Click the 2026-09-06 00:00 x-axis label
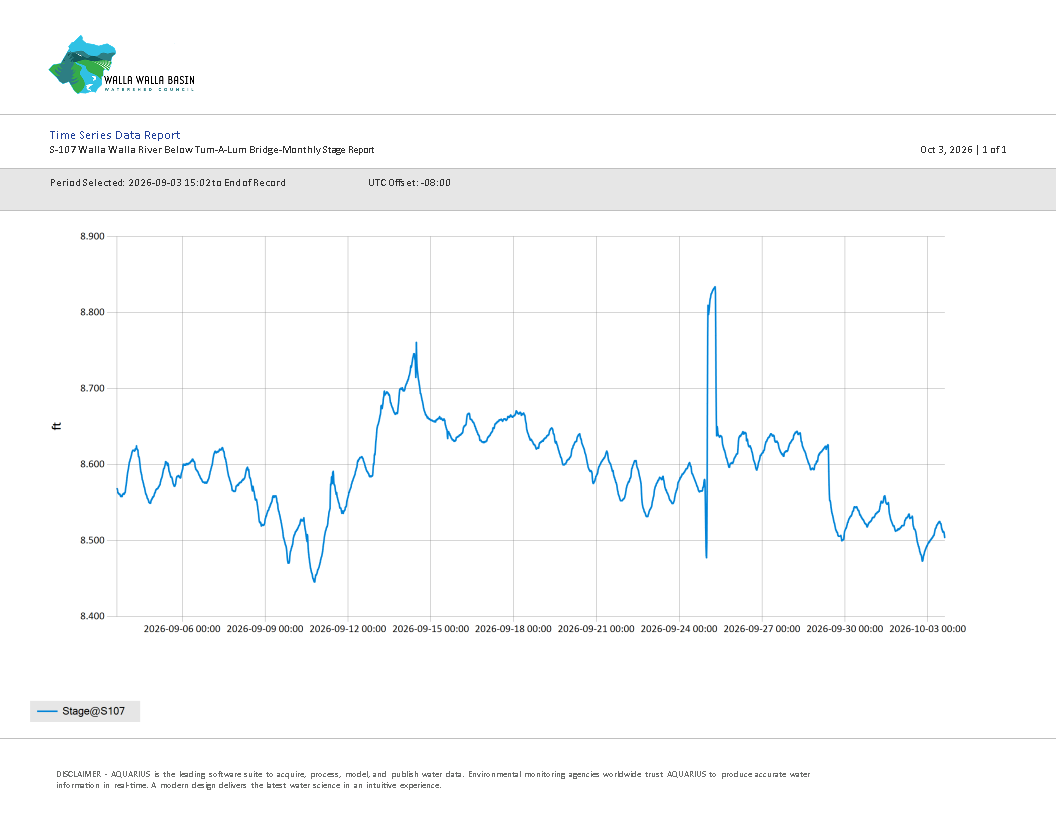This screenshot has width=1056, height=816. (182, 629)
